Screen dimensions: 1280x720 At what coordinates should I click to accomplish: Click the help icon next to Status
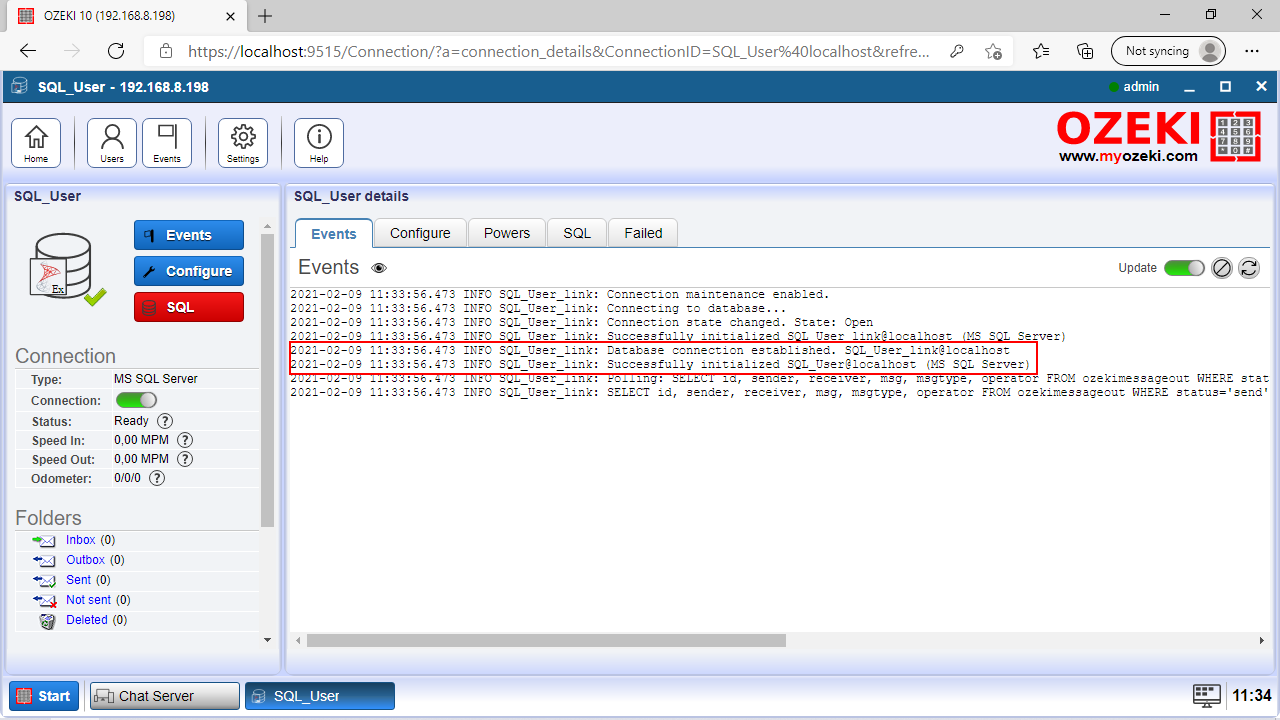point(165,421)
